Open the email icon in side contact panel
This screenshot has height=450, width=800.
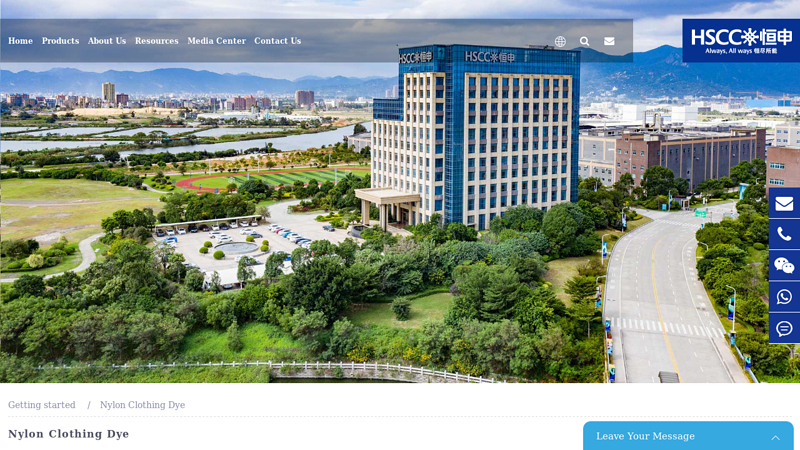click(784, 204)
